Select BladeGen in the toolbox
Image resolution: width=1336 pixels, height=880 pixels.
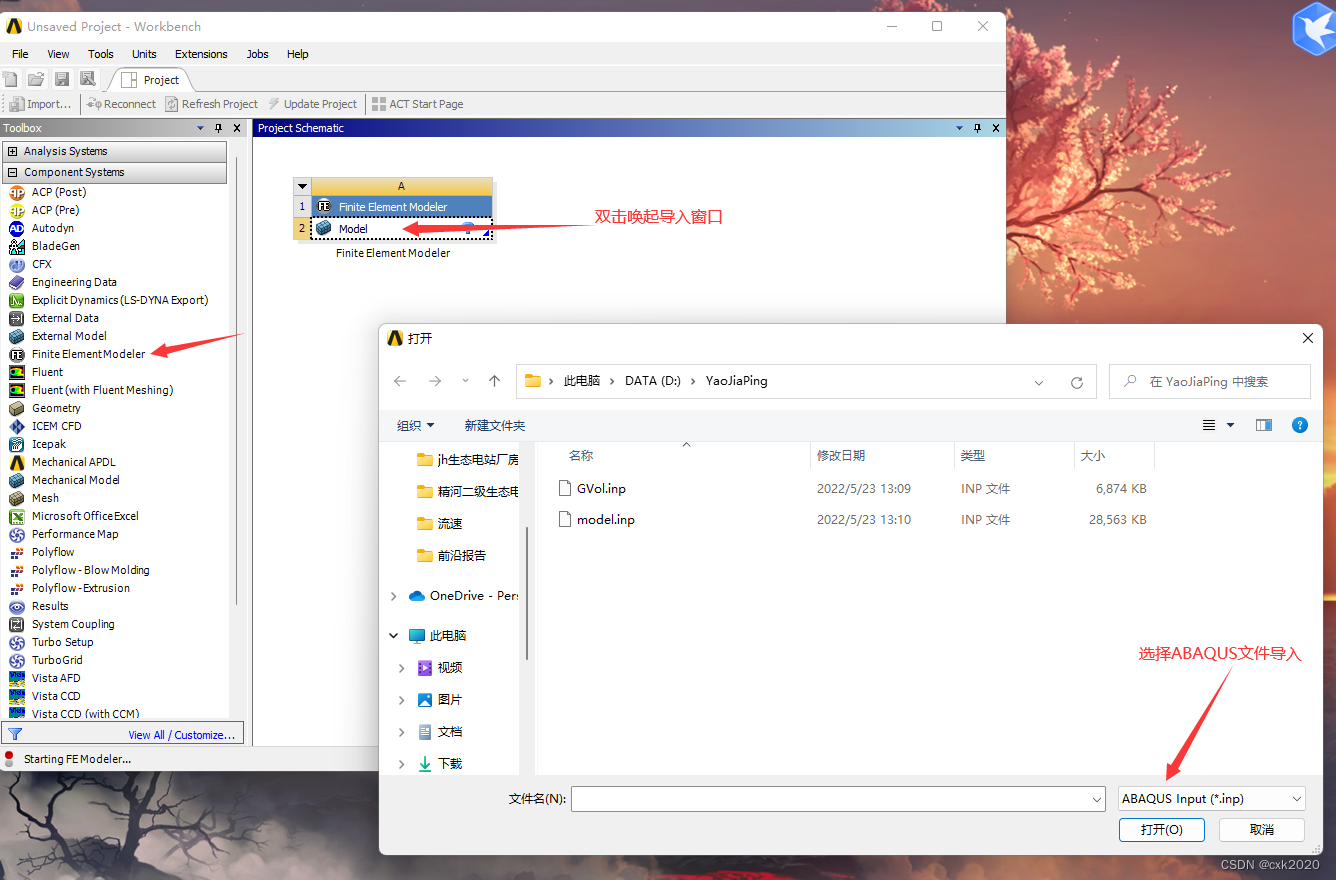tap(56, 246)
